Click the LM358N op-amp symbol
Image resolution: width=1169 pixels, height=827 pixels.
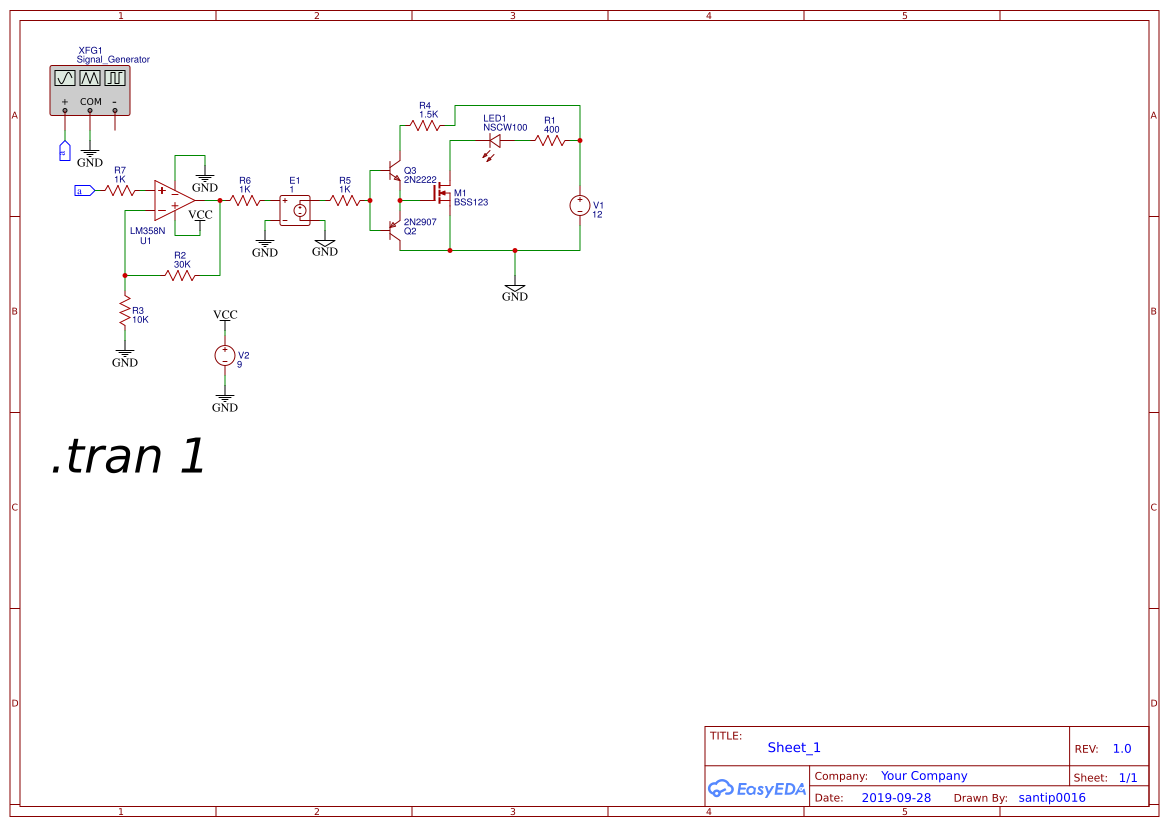(x=173, y=201)
